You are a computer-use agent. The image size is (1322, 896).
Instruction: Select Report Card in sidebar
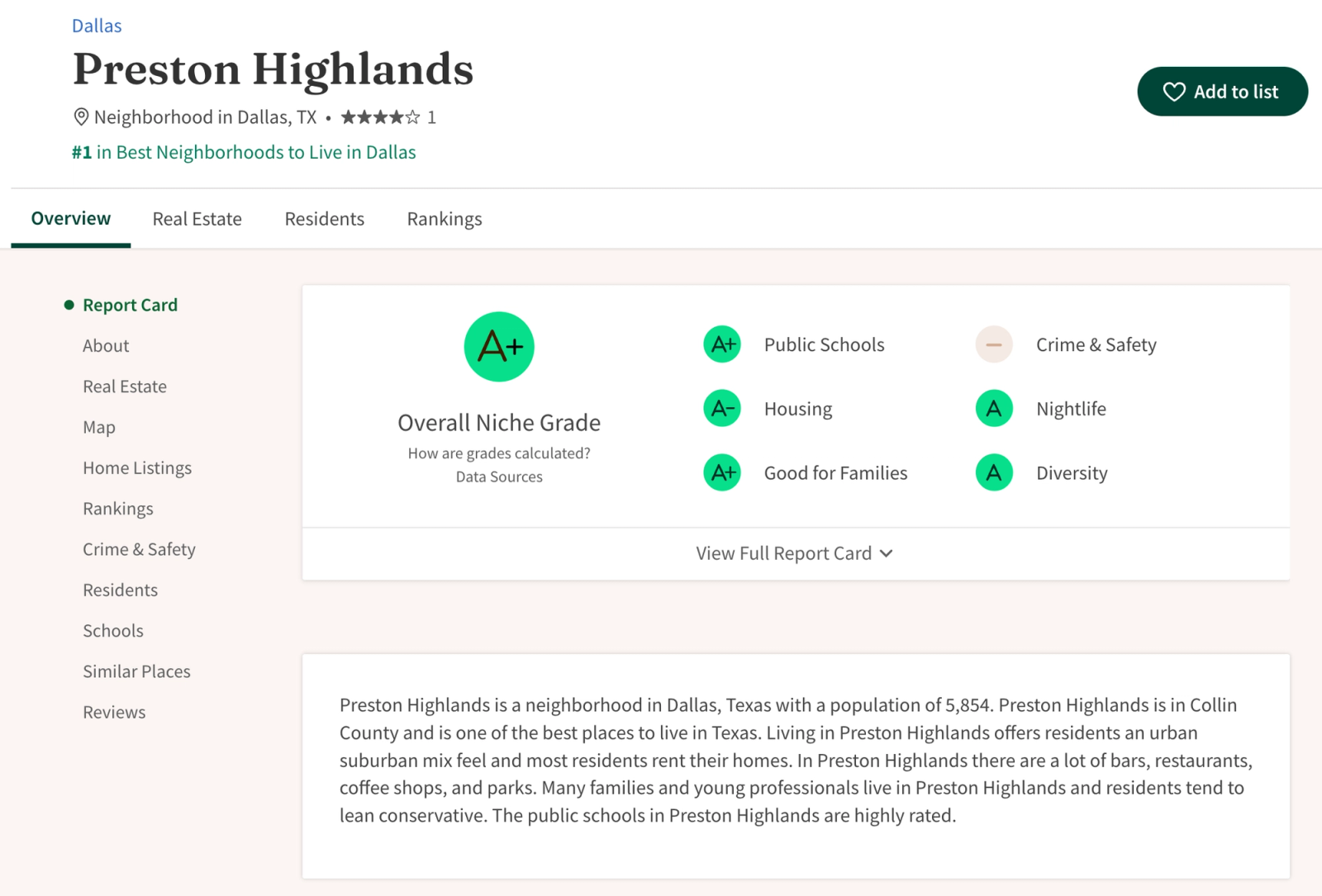click(x=130, y=305)
